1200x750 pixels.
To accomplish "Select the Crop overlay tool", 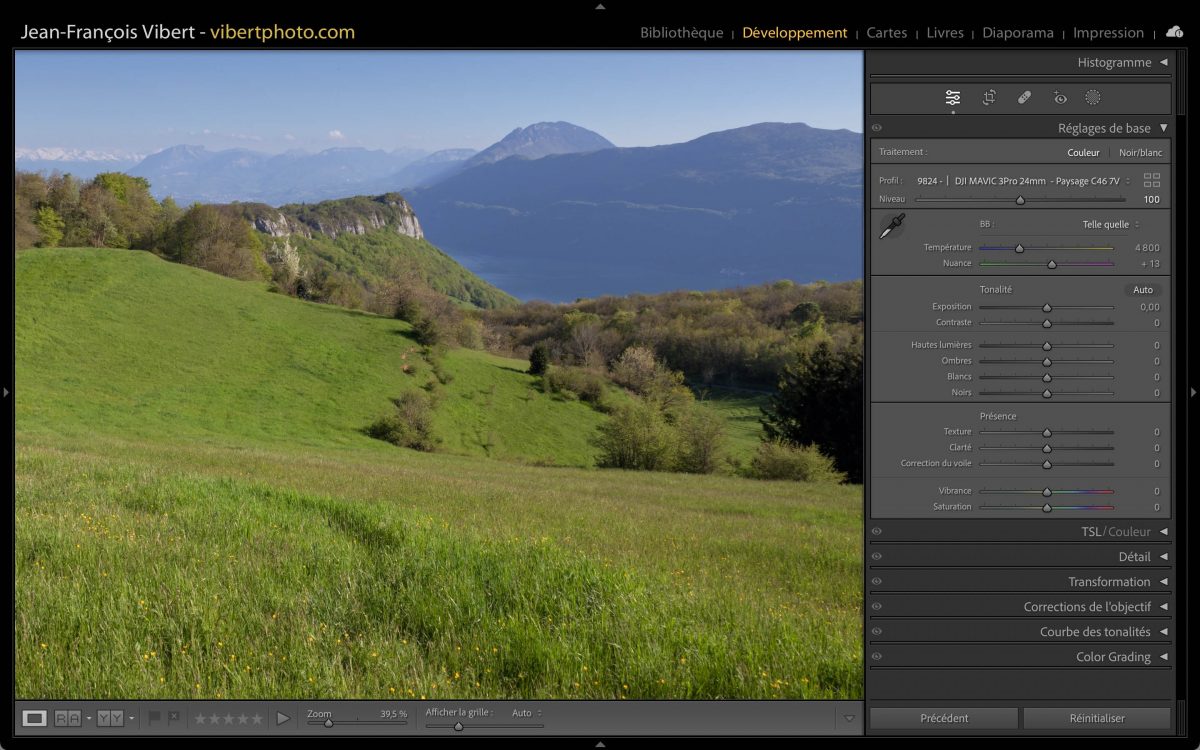I will (989, 97).
